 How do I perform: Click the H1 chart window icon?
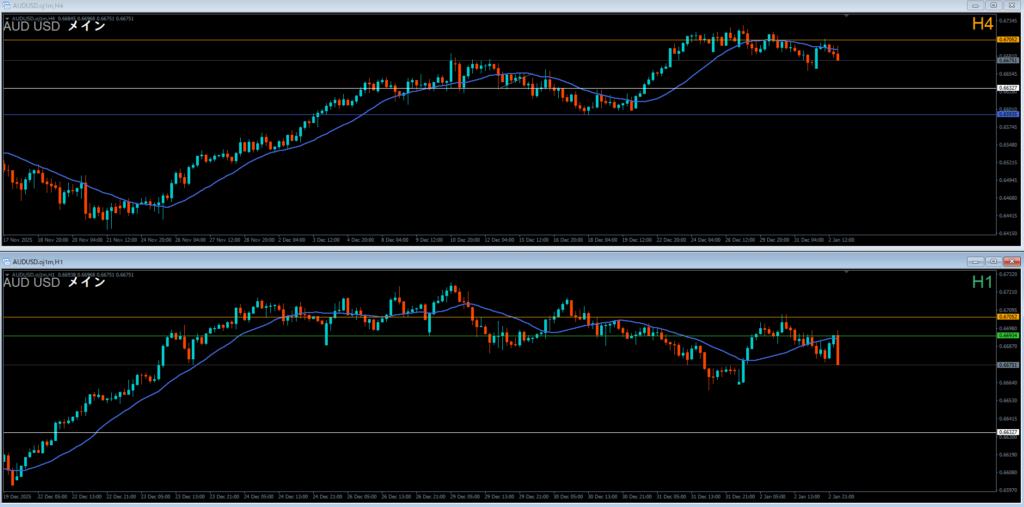[x=6, y=261]
